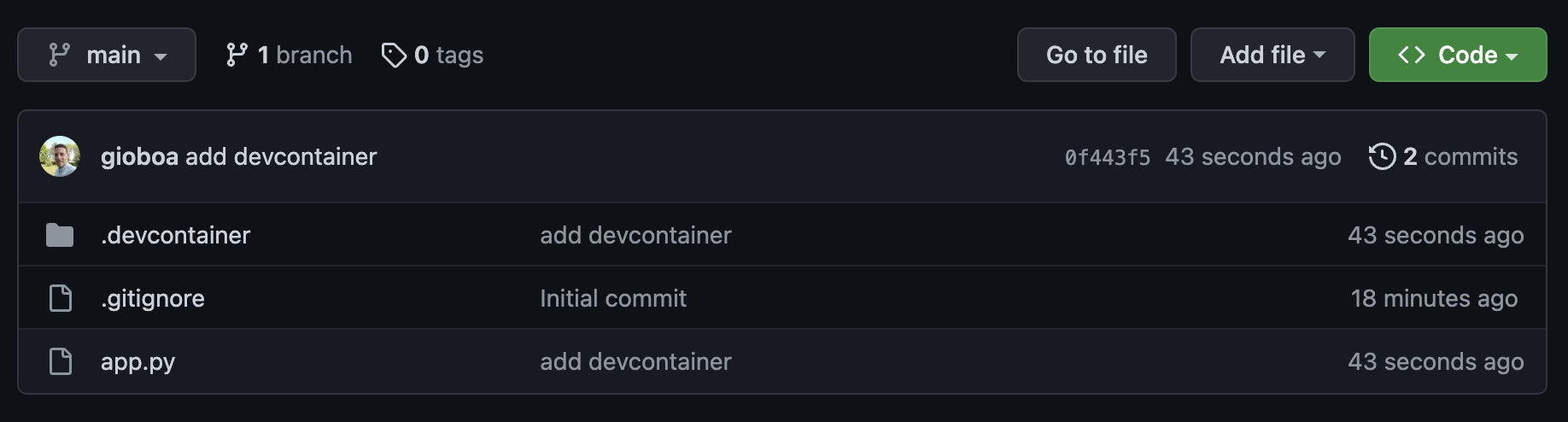Click the commit history clock icon
Screen dimensions: 1568x422
pyautogui.click(x=1382, y=156)
